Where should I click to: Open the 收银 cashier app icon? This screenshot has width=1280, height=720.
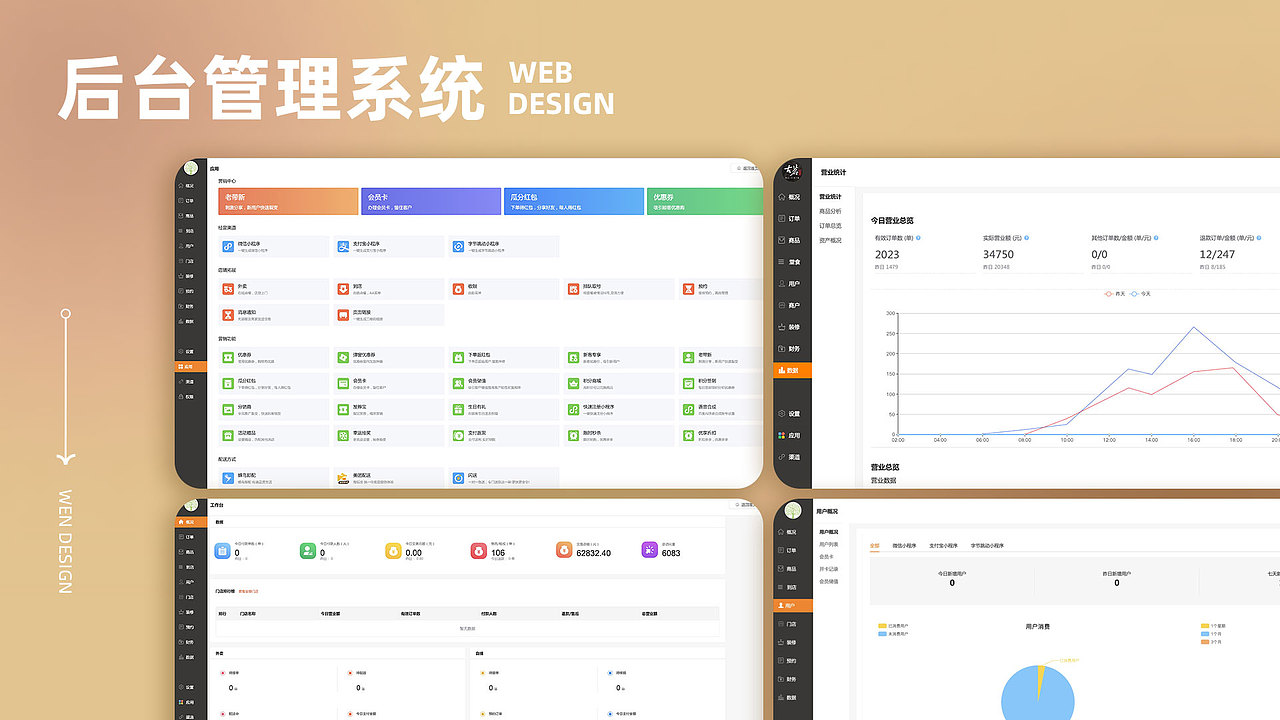458,289
